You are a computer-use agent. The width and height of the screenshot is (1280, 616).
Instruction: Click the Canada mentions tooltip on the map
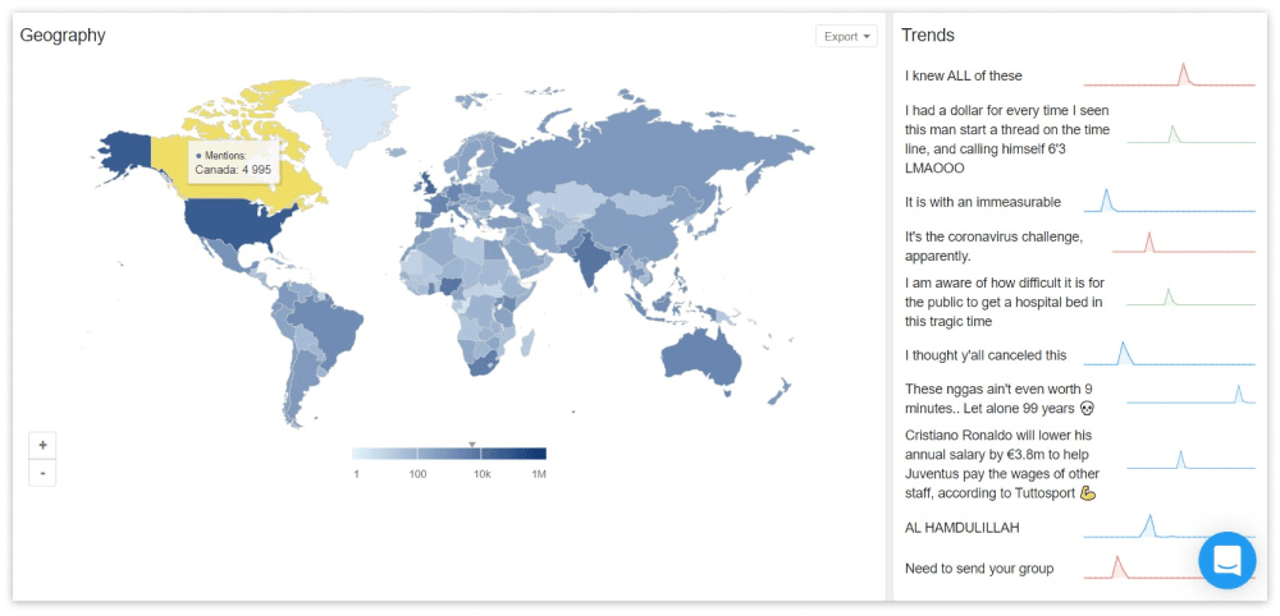point(232,163)
